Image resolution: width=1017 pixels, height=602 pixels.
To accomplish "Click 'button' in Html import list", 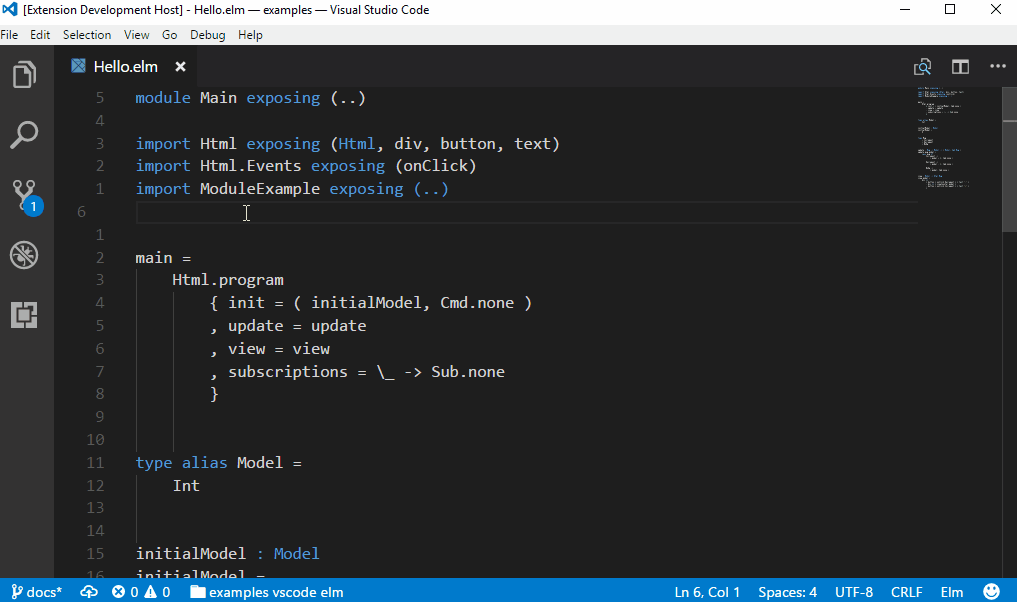I will pos(468,143).
